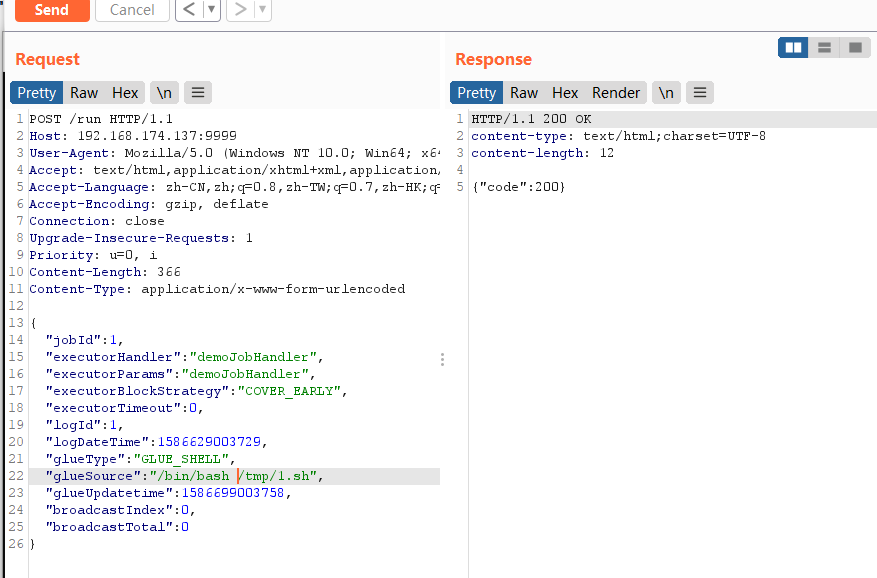Open the back history dropdown arrow

tap(211, 10)
